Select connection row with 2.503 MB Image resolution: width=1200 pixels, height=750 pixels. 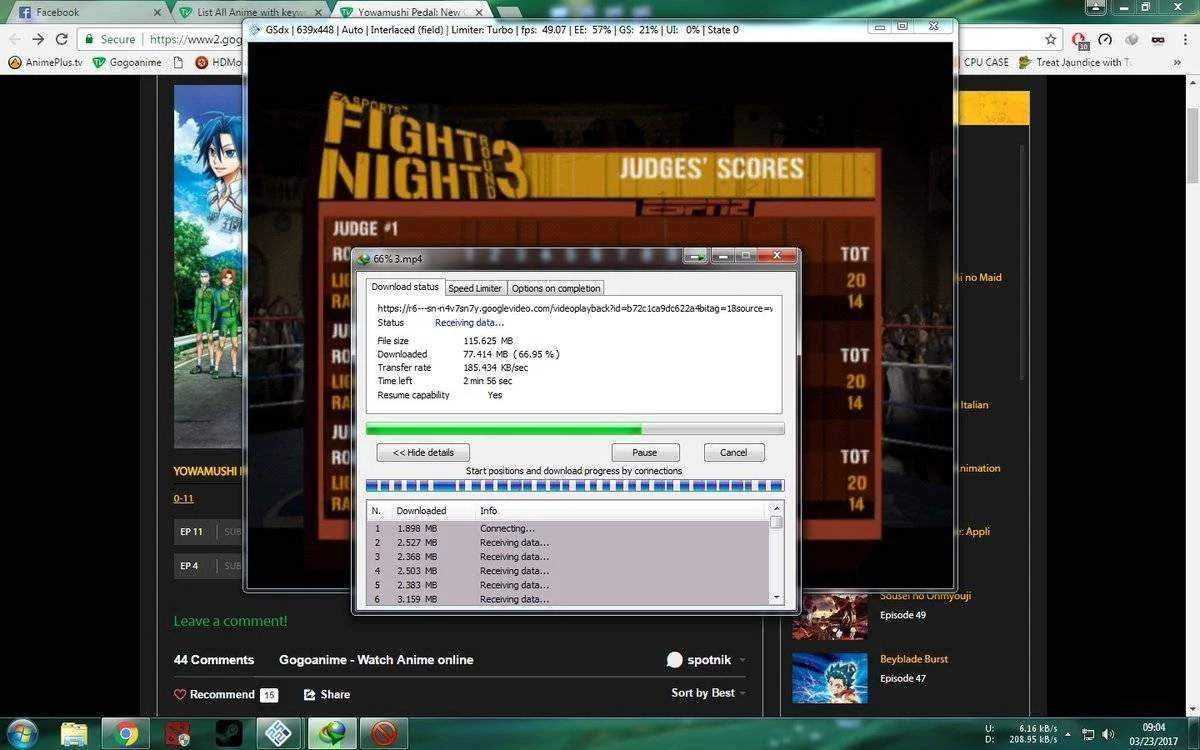tap(567, 570)
